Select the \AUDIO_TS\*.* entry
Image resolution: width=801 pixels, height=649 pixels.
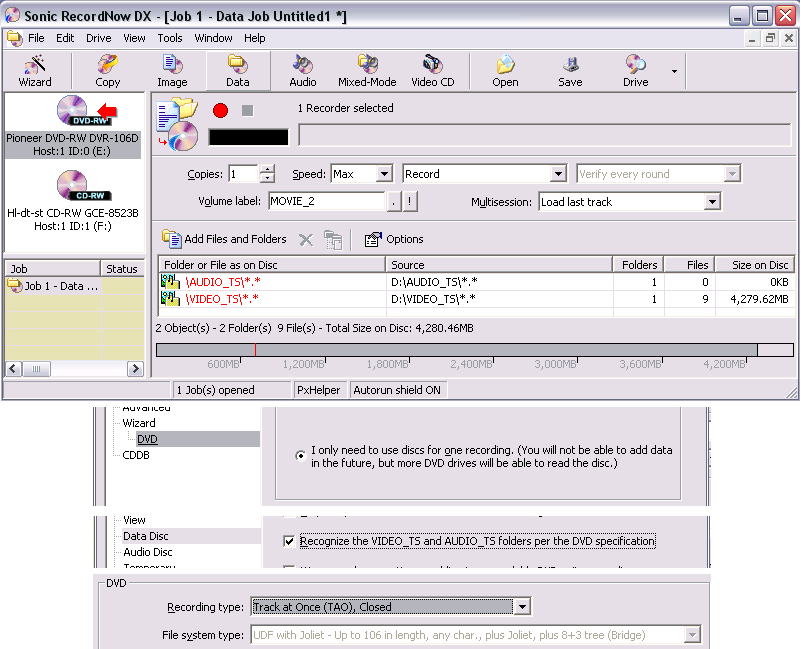click(223, 282)
